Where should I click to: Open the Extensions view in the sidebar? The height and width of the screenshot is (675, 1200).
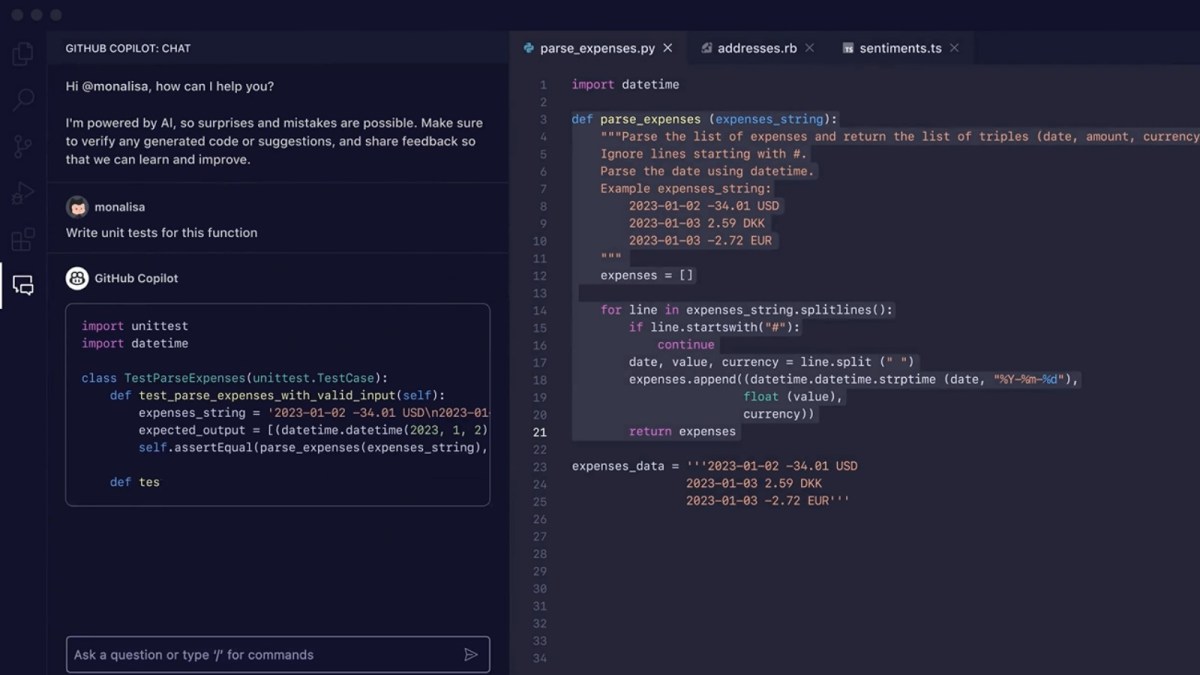click(x=22, y=240)
